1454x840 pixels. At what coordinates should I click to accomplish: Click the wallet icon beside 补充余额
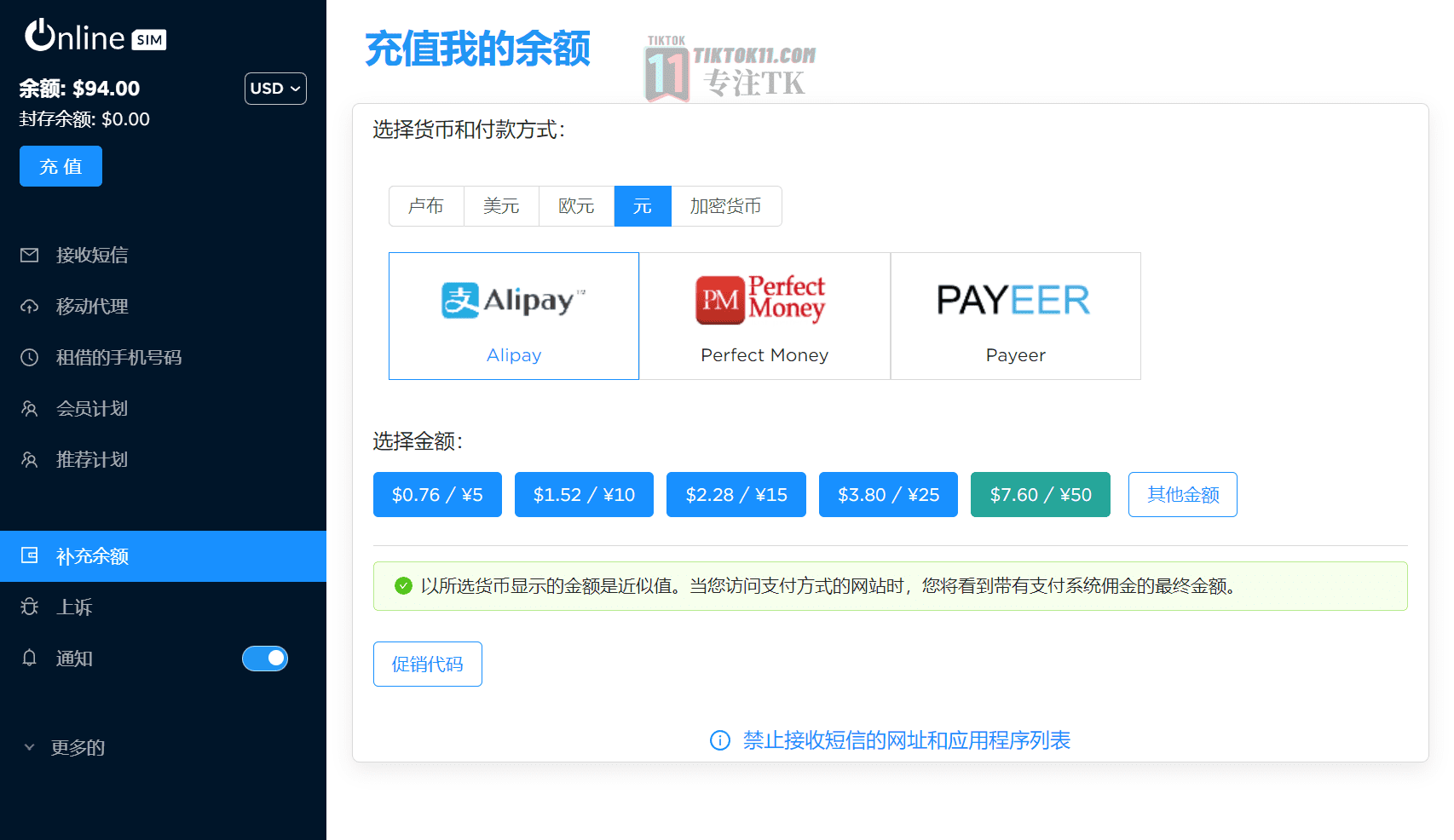30,555
